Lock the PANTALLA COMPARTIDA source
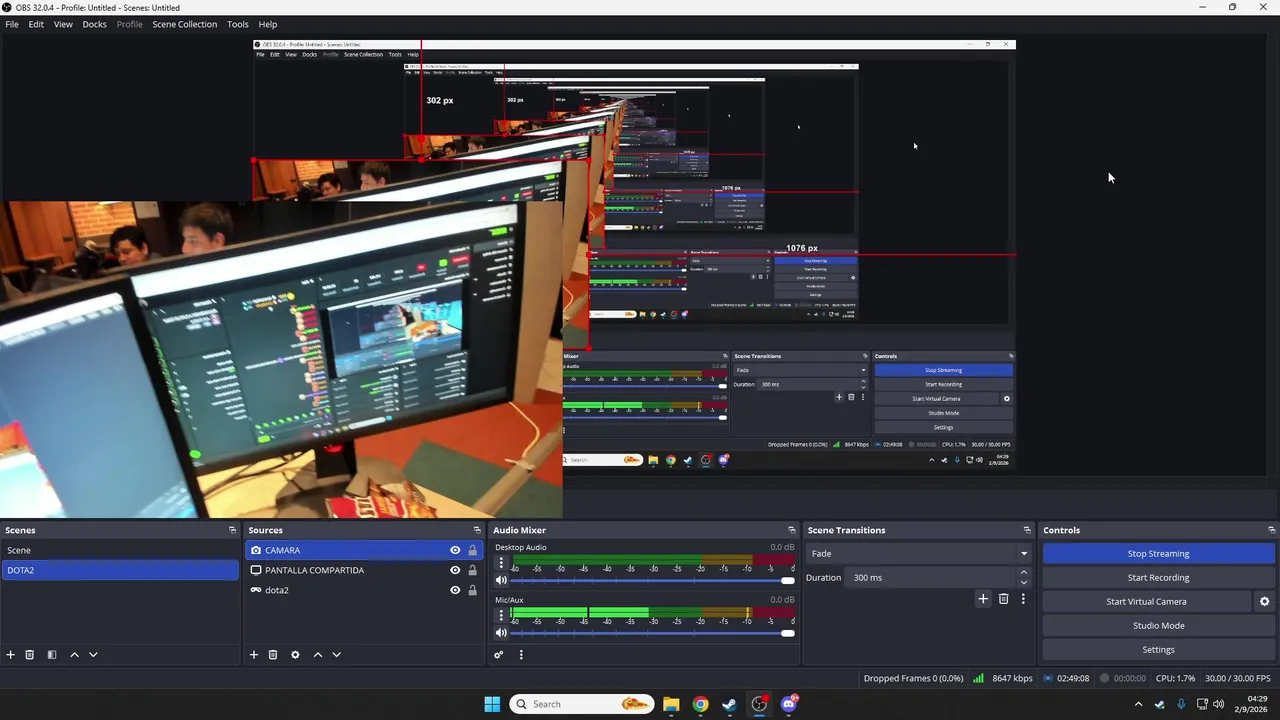Viewport: 1280px width, 720px height. tap(472, 570)
